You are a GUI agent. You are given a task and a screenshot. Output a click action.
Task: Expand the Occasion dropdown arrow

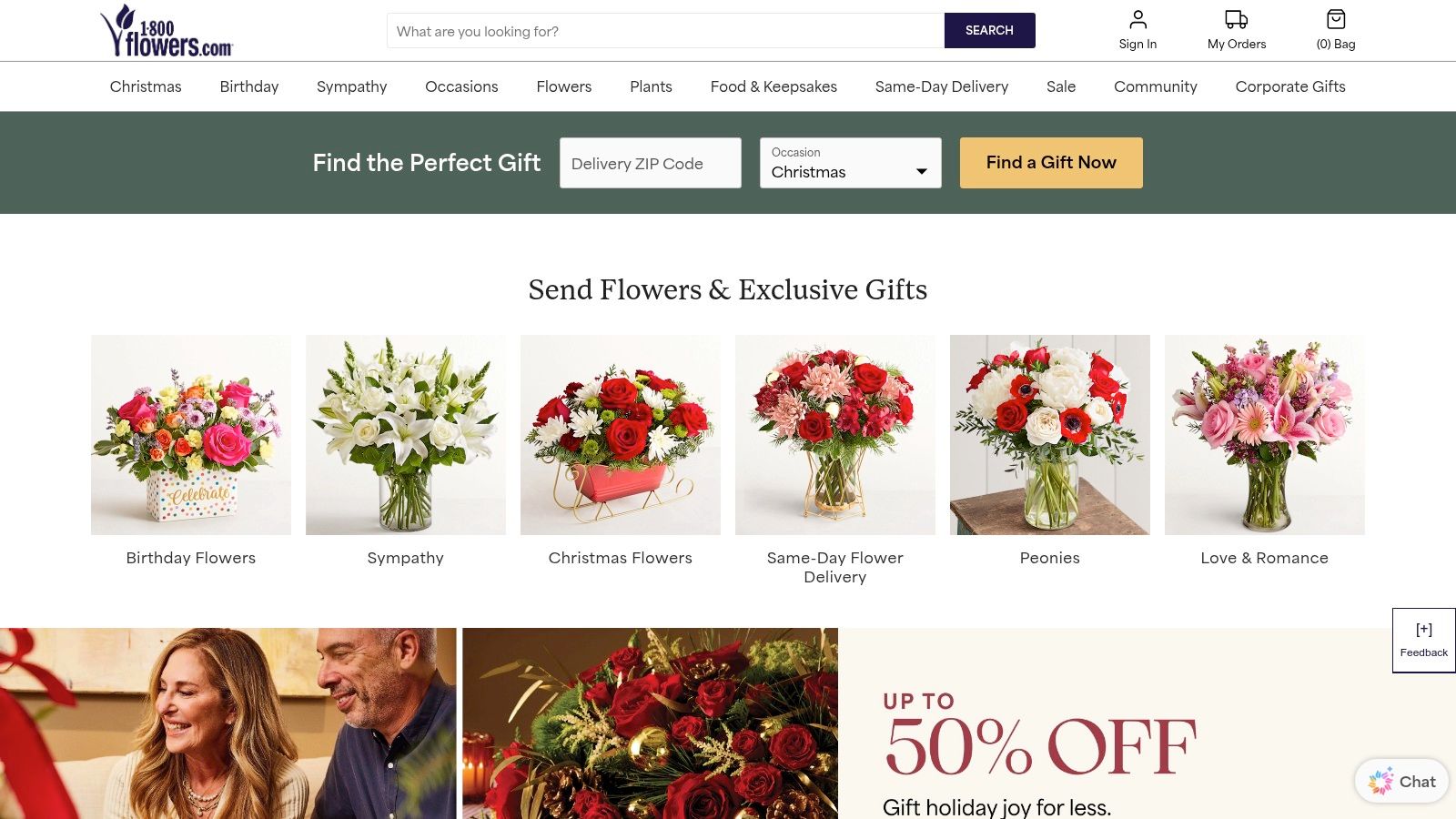[x=922, y=172]
